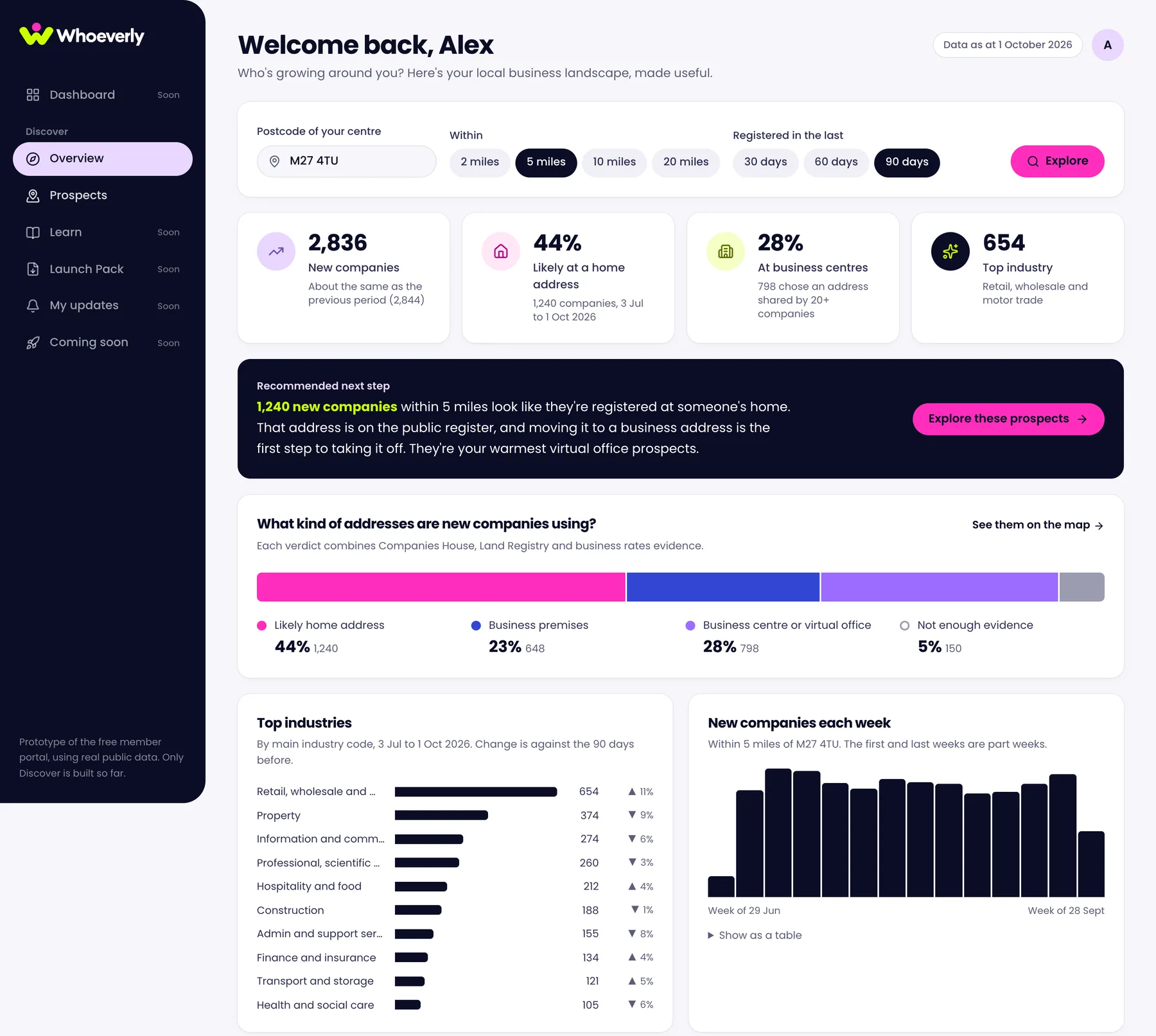Click the purple Business centre bar segment
The image size is (1156, 1036).
(939, 587)
